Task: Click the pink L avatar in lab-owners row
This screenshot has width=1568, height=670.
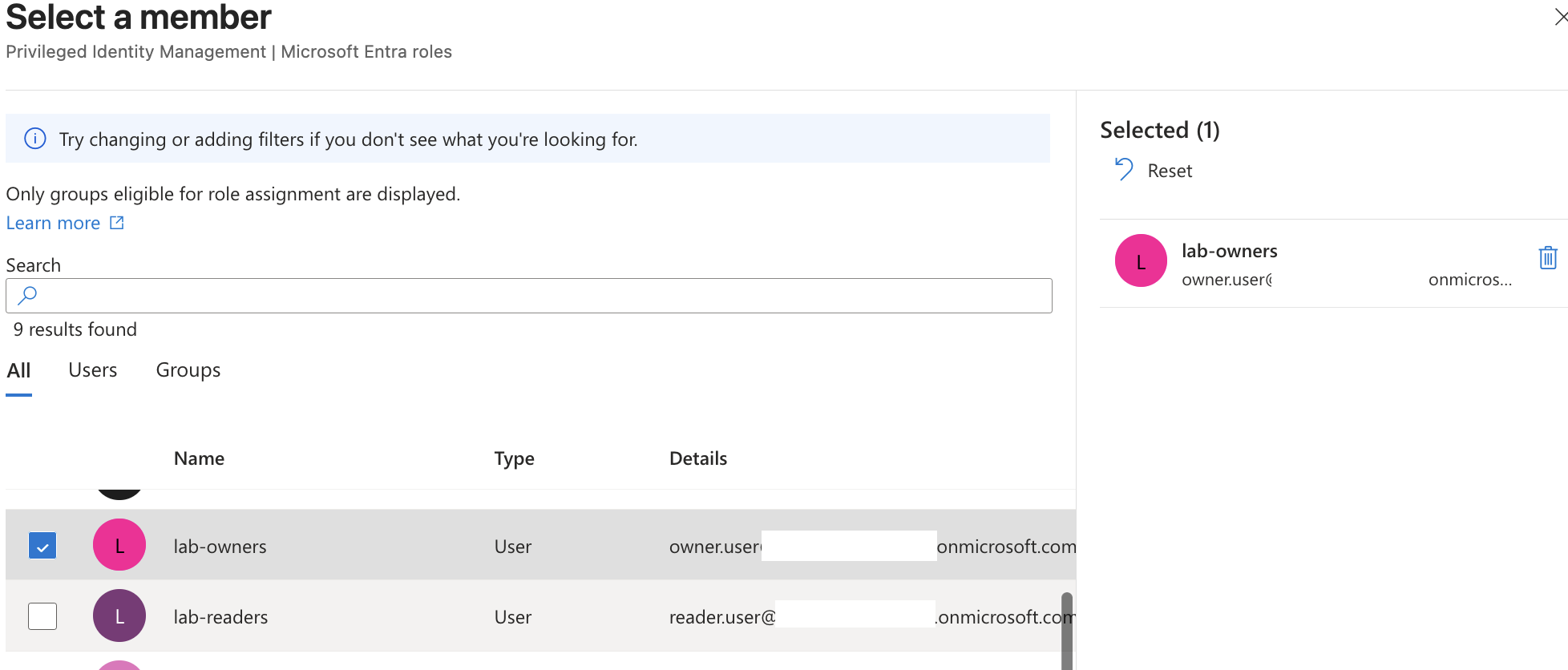Action: [x=119, y=545]
